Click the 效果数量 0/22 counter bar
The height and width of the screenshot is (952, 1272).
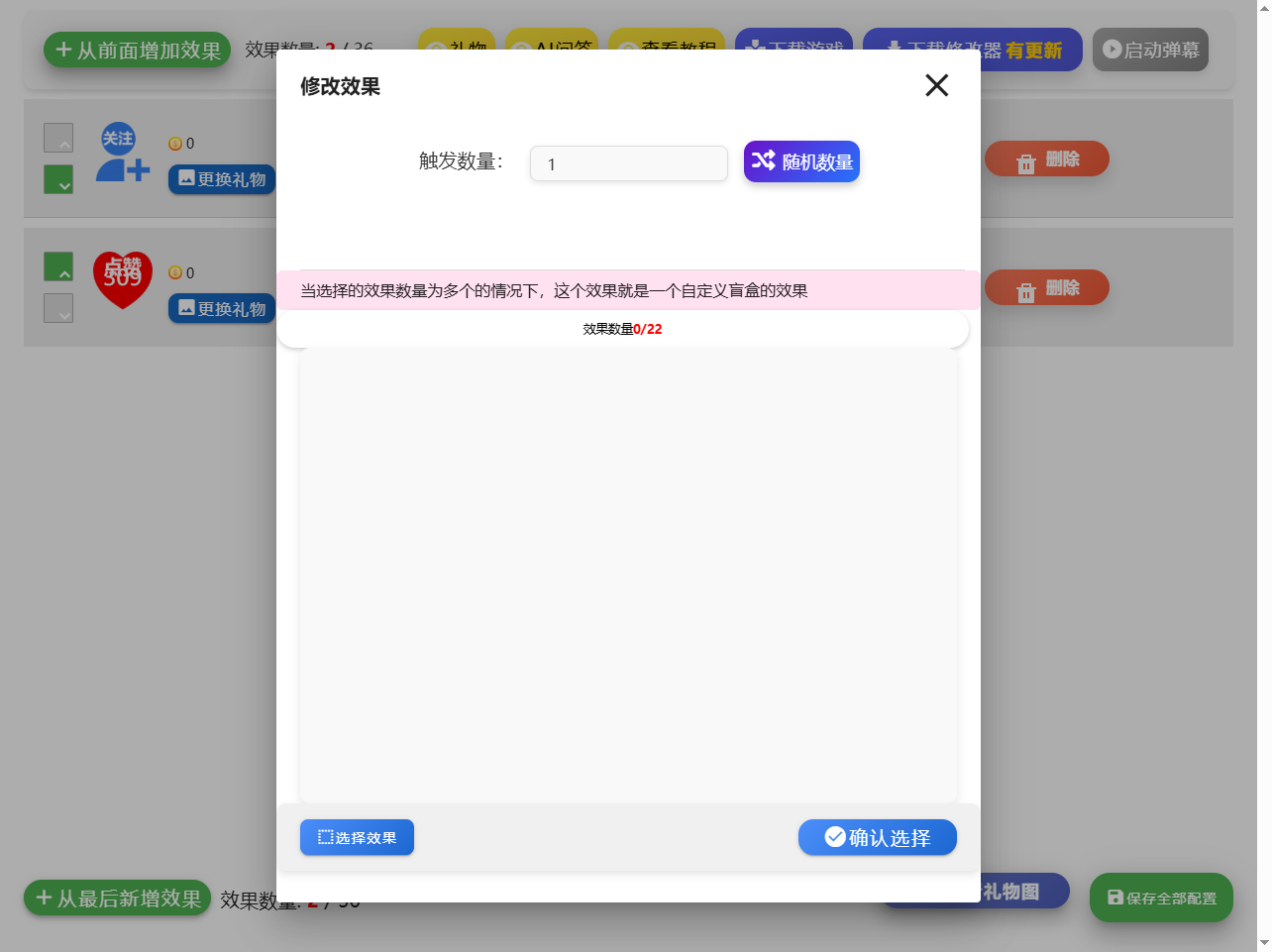(x=622, y=329)
